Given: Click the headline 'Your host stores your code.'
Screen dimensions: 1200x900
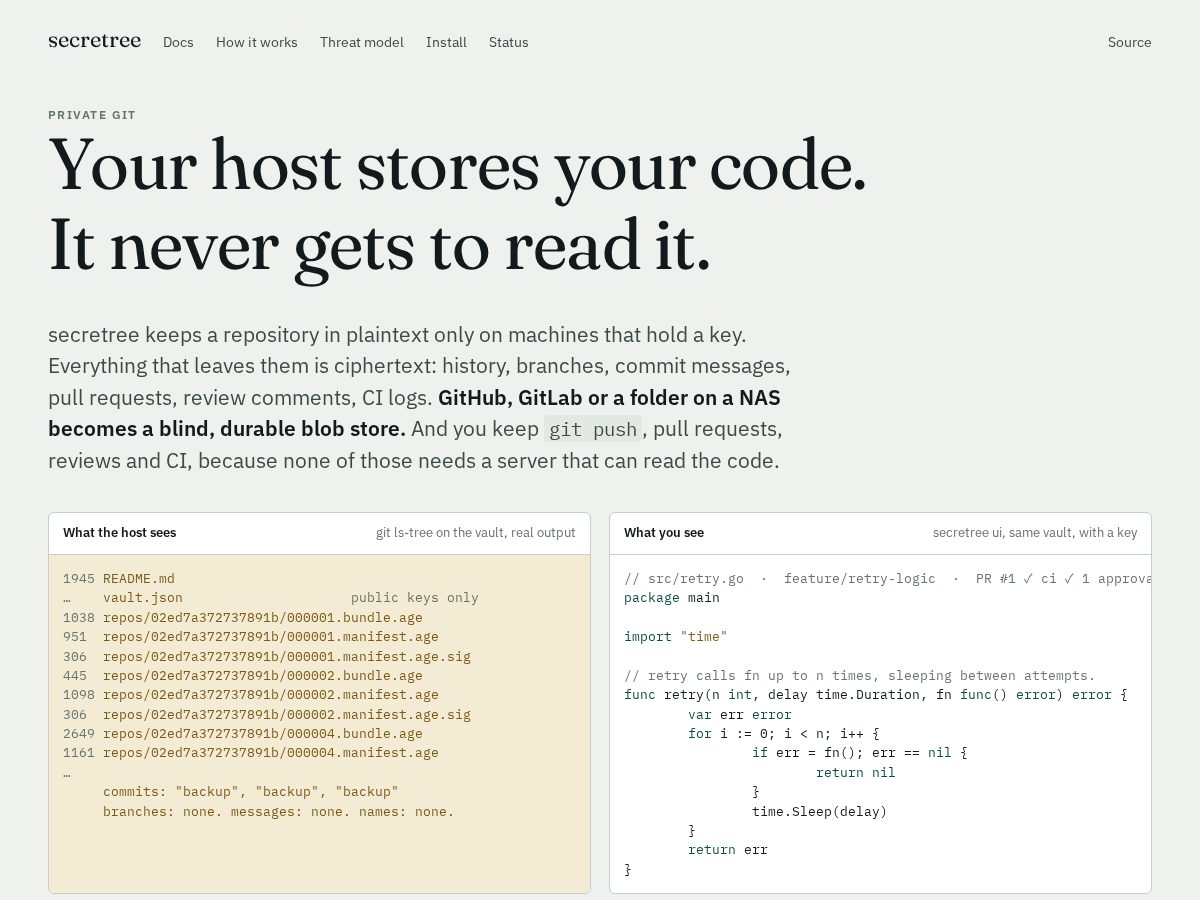Looking at the screenshot, I should pyautogui.click(x=457, y=166).
